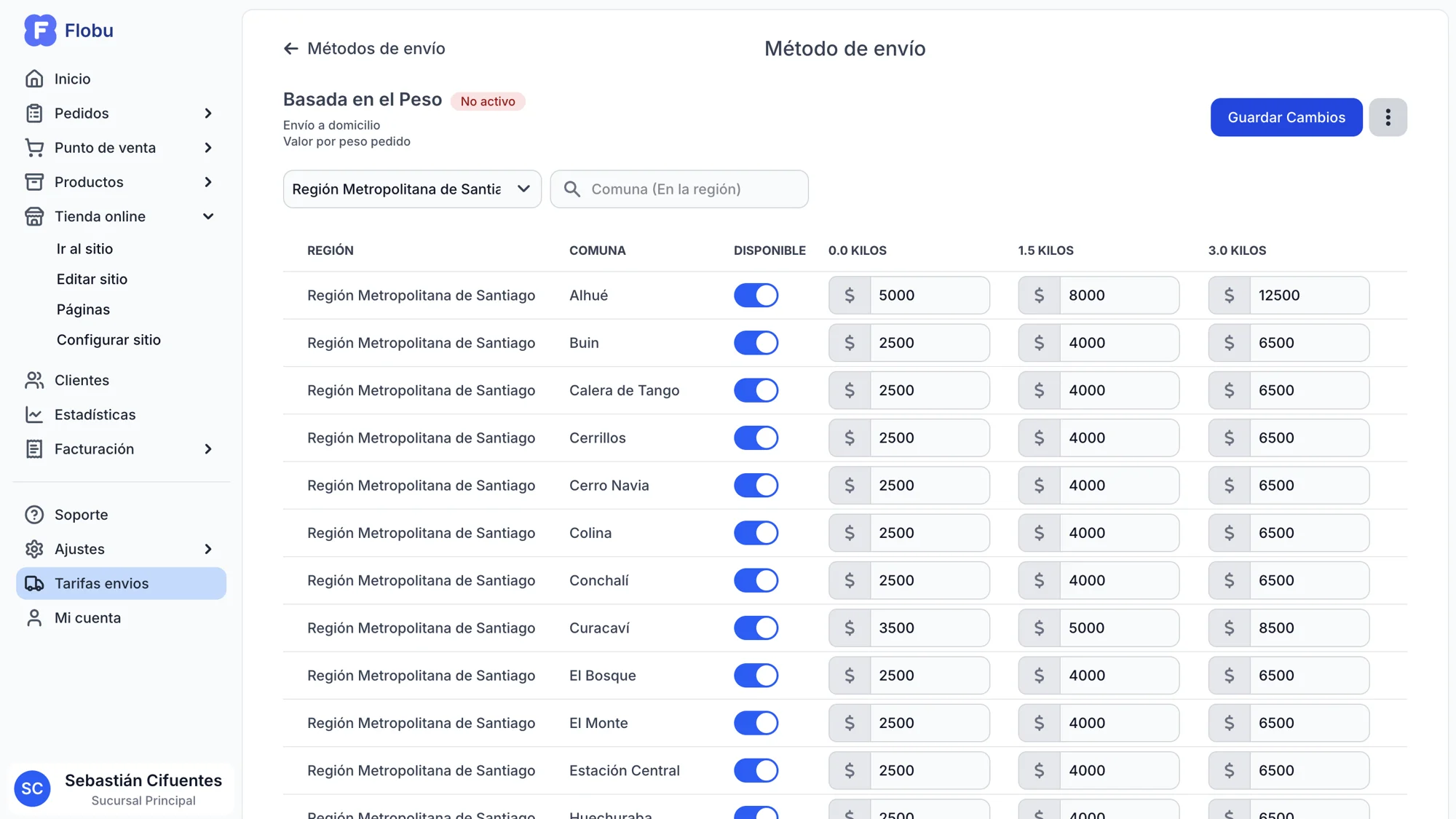Turn off availability for Estación Central
Image resolution: width=1456 pixels, height=819 pixels.
coord(756,770)
